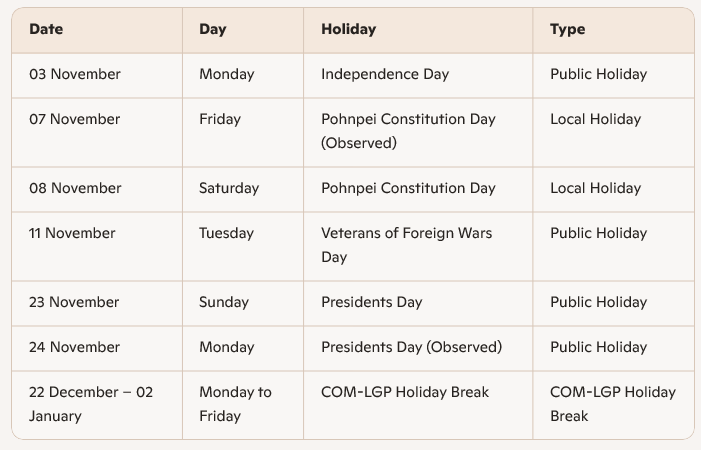Select the 08 November date cell

75,188
